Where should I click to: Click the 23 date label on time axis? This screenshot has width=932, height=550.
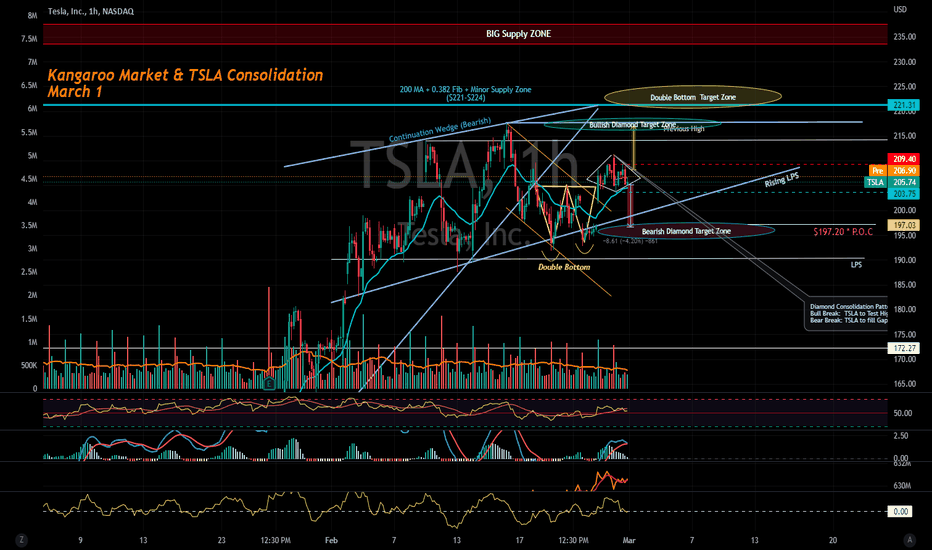(x=222, y=540)
